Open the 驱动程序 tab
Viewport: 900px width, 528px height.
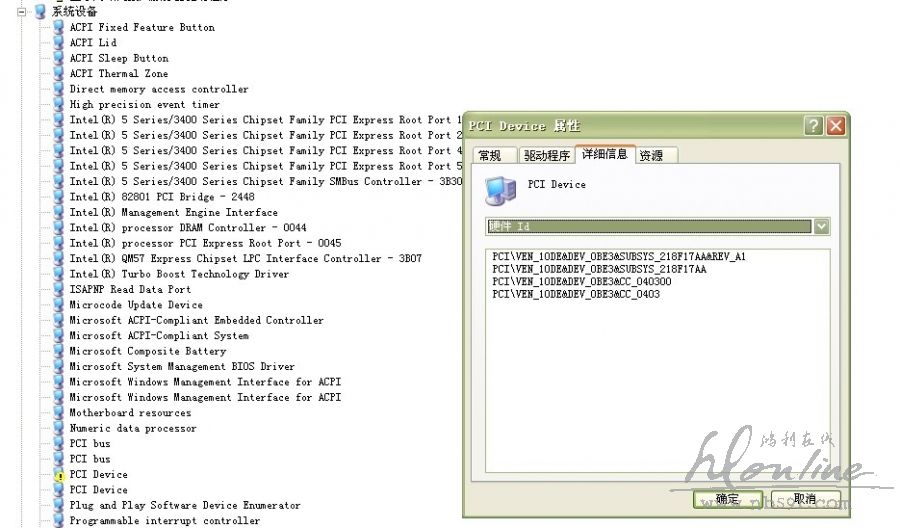[x=546, y=156]
